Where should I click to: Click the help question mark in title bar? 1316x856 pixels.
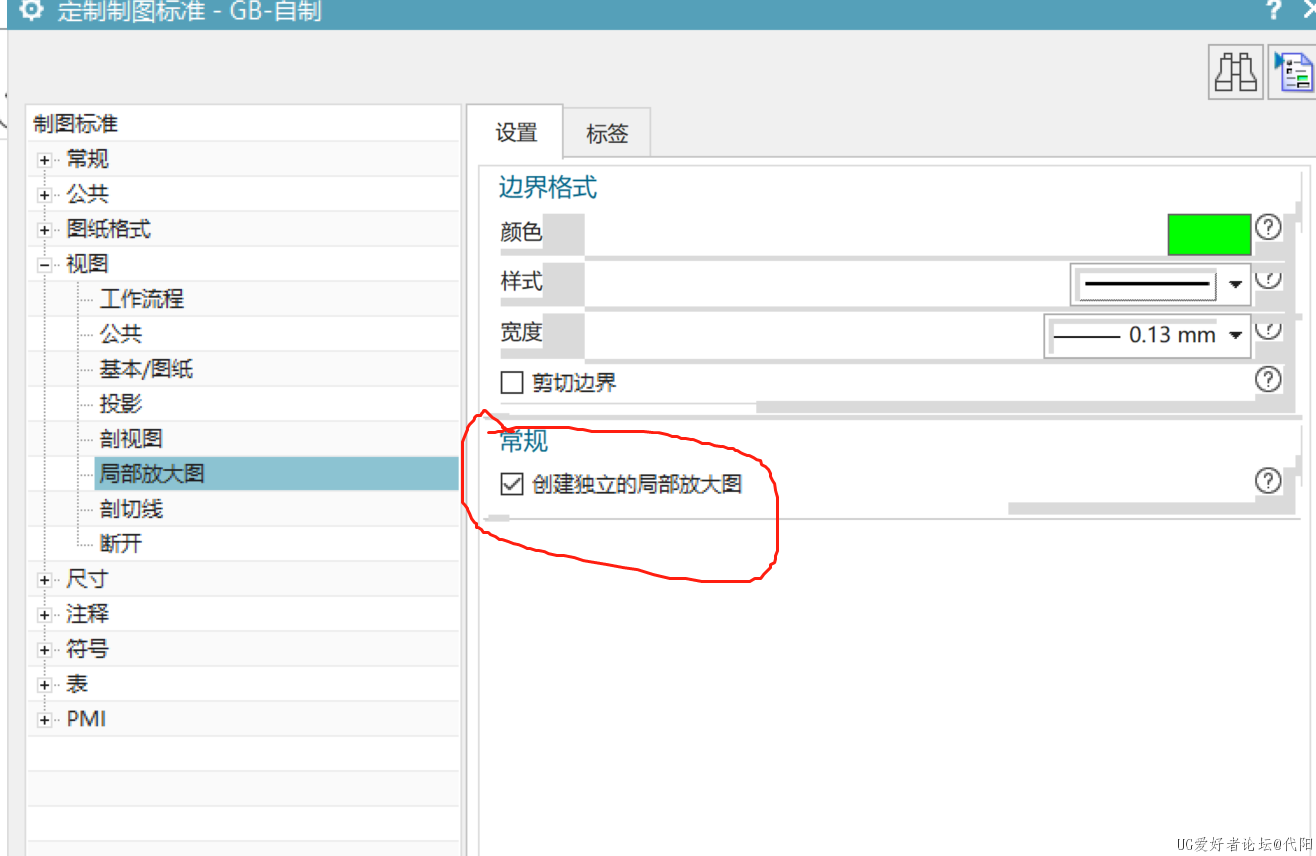pyautogui.click(x=1273, y=11)
